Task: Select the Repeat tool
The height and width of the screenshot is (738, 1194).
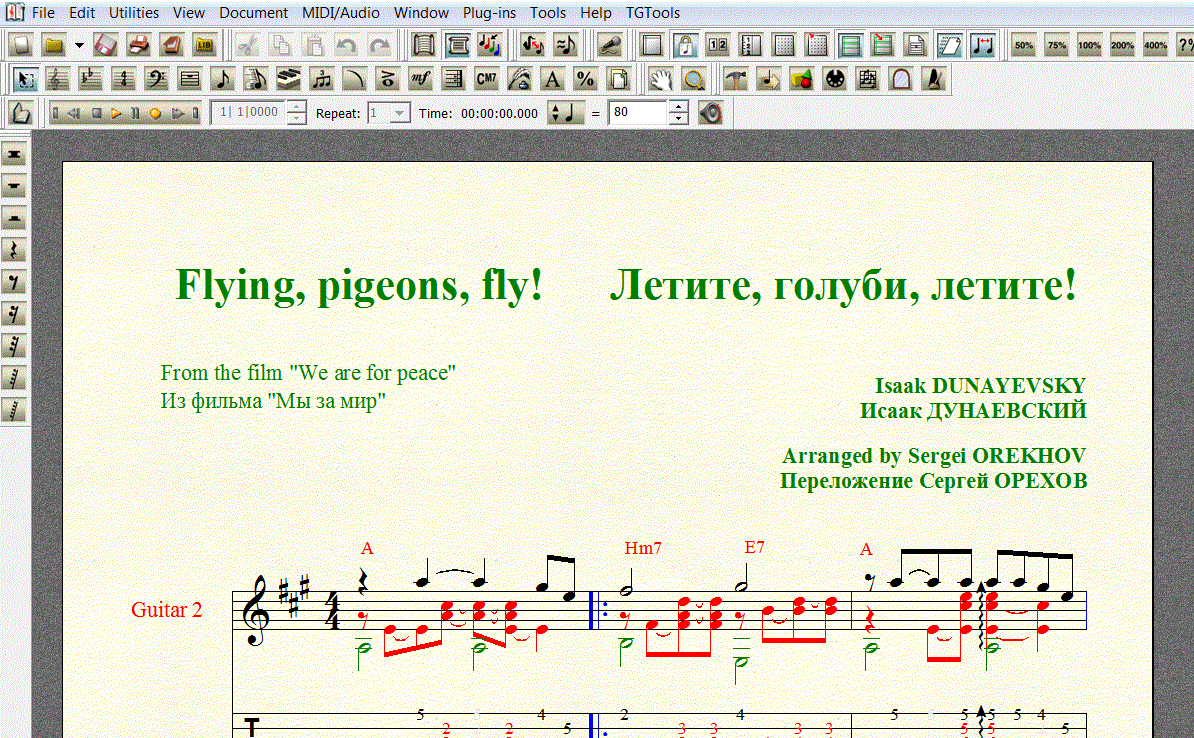Action: coord(453,79)
